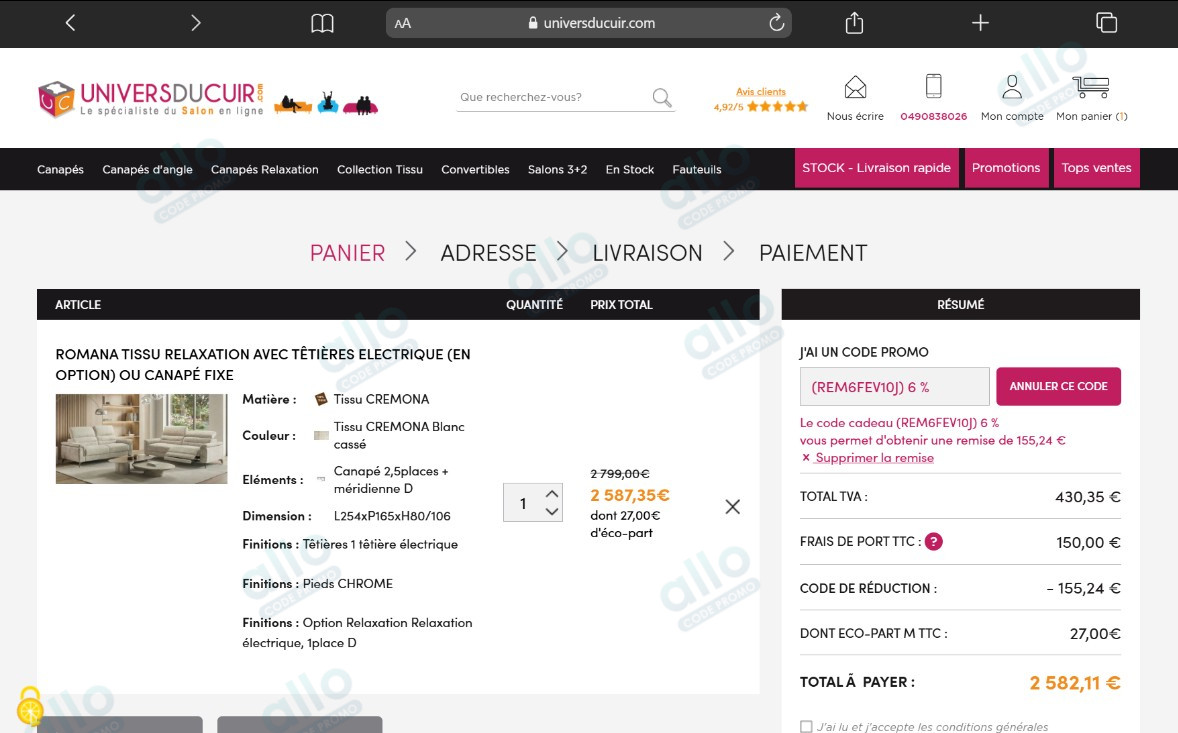Click the FRAIS DE PORT question mark help icon
This screenshot has height=733, width=1178.
tap(935, 542)
